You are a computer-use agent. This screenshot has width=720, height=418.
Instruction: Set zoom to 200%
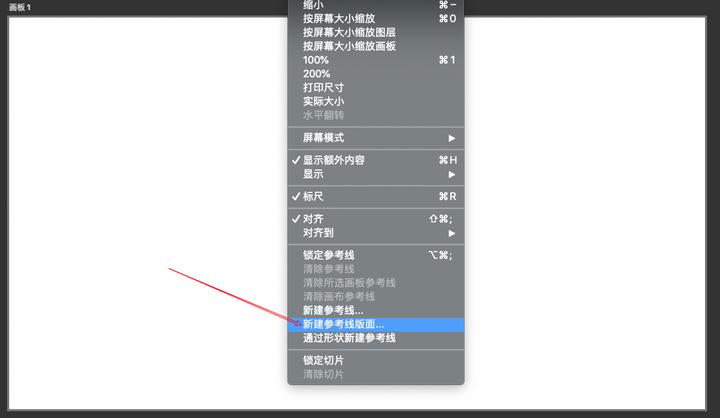pos(376,74)
